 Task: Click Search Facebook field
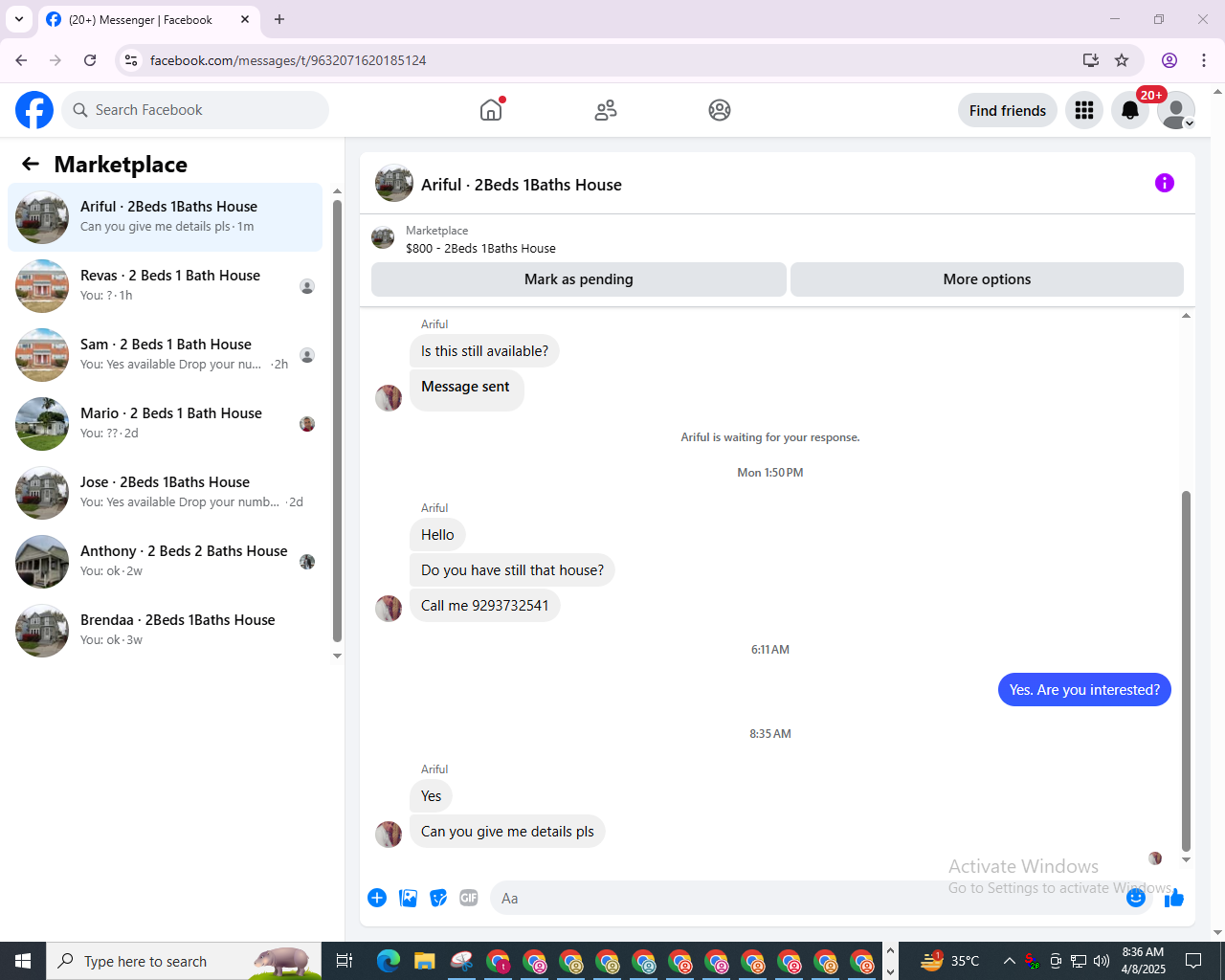[x=195, y=110]
